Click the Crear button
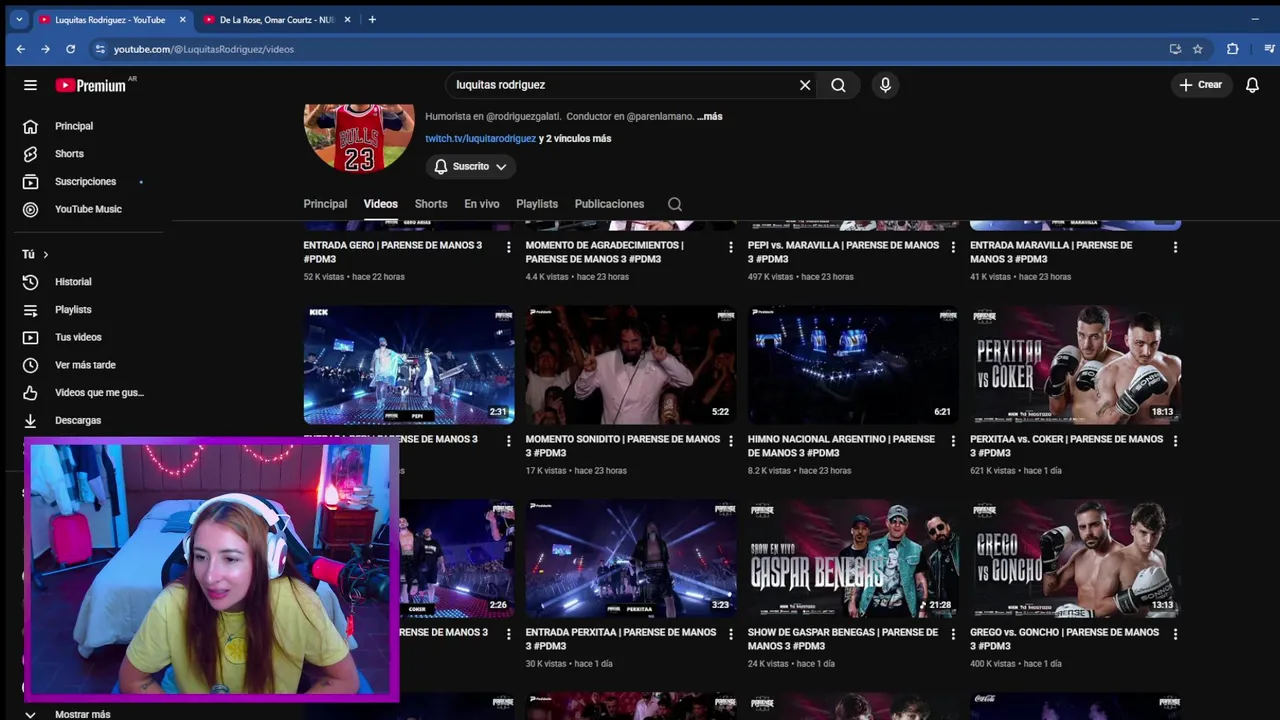Viewport: 1280px width, 720px height. point(1200,85)
